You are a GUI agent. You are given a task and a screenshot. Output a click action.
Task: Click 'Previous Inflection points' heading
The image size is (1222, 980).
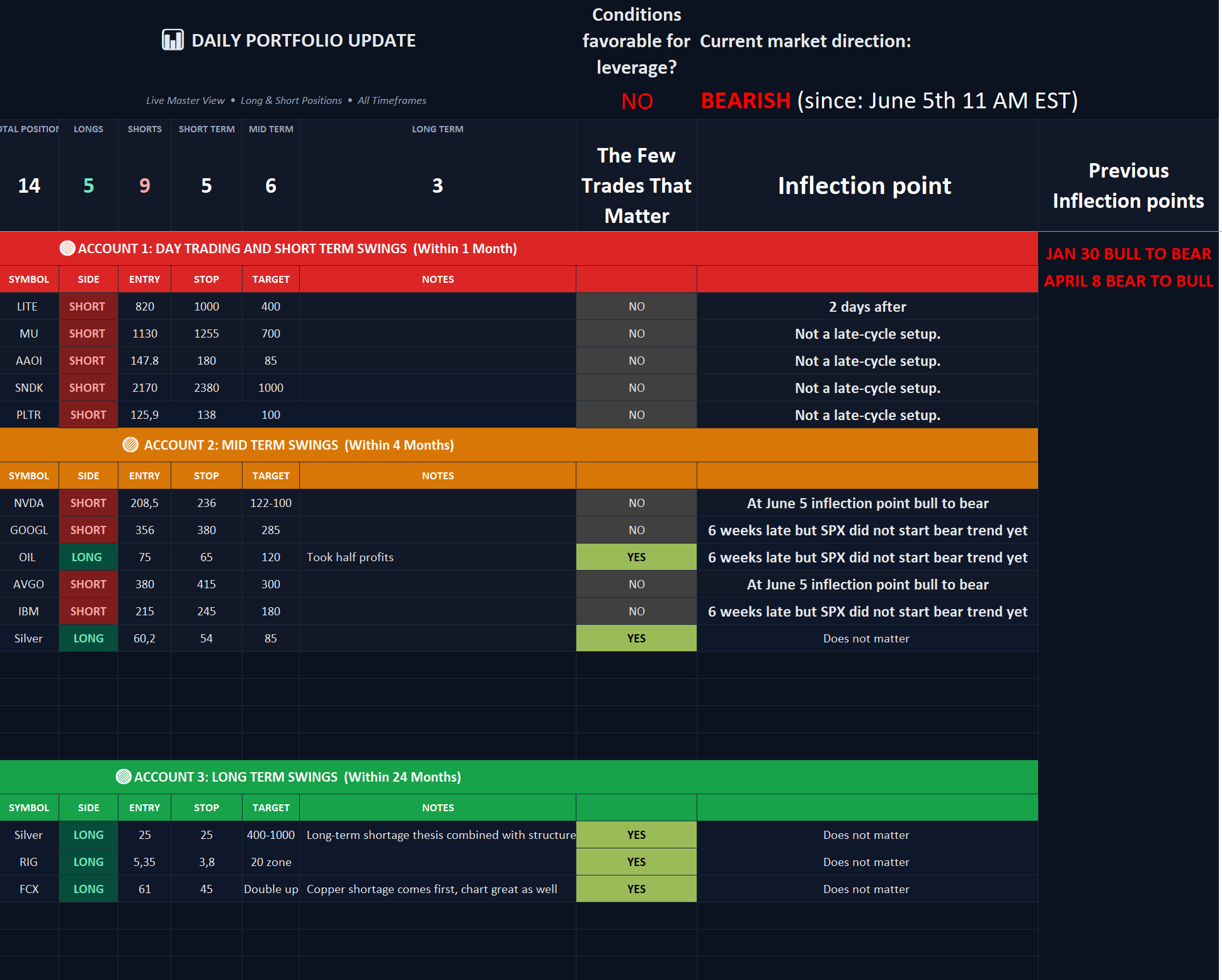(x=1128, y=186)
